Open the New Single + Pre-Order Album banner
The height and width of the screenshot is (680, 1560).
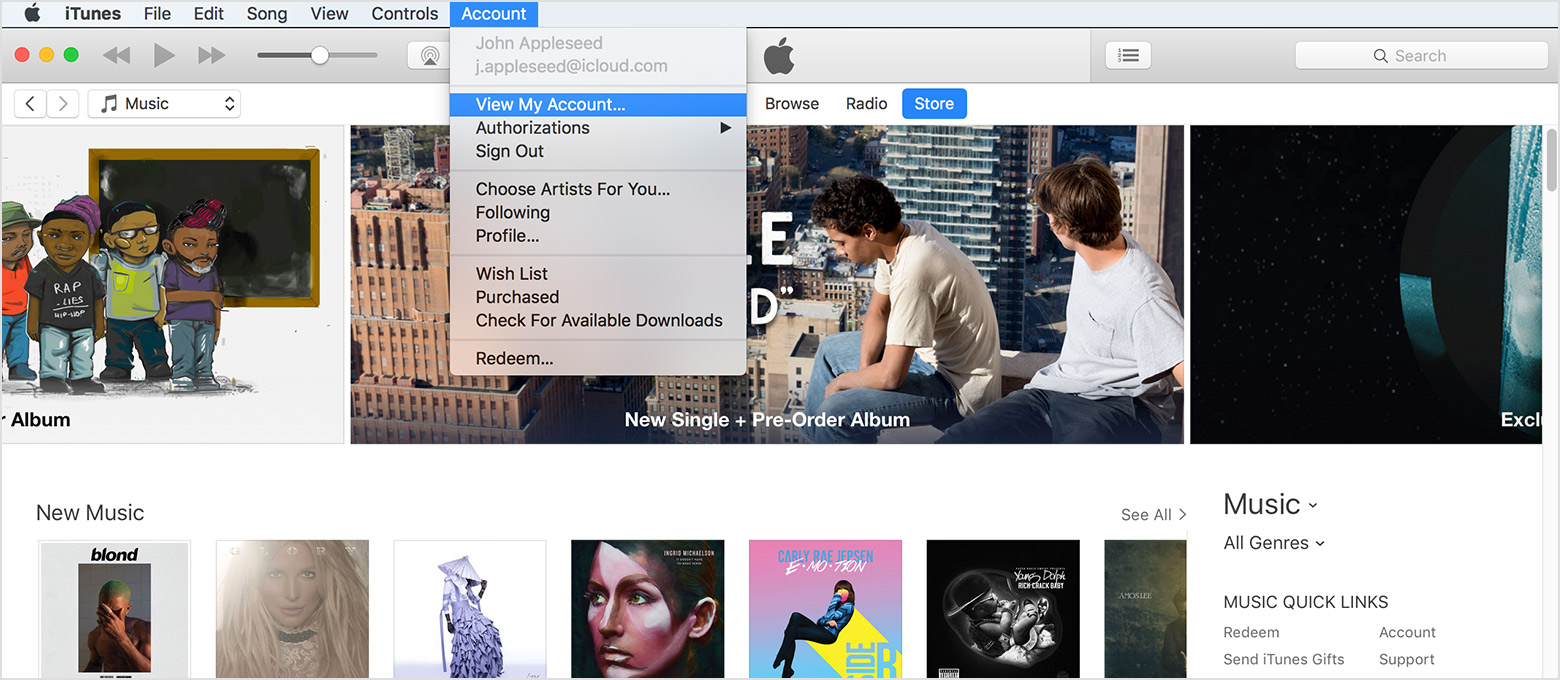coord(767,284)
